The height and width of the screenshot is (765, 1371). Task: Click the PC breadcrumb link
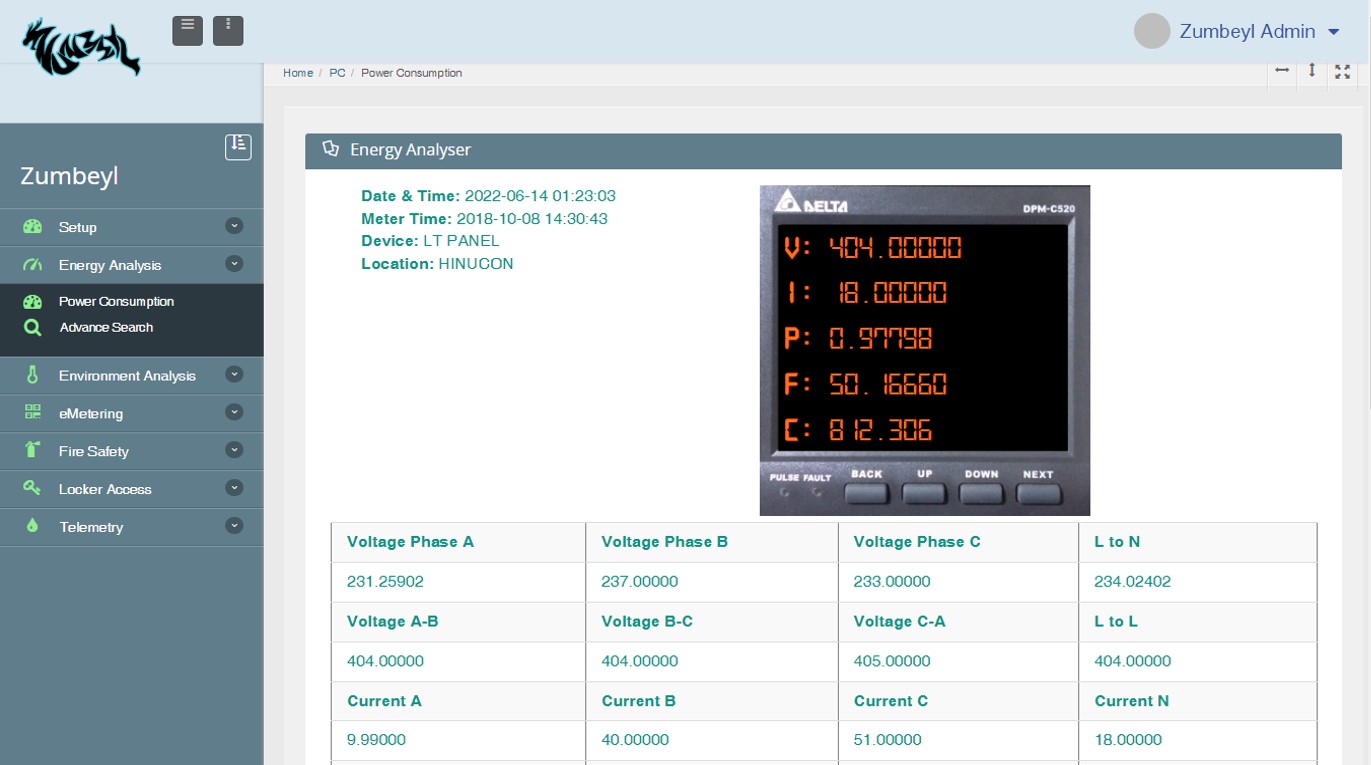(337, 73)
